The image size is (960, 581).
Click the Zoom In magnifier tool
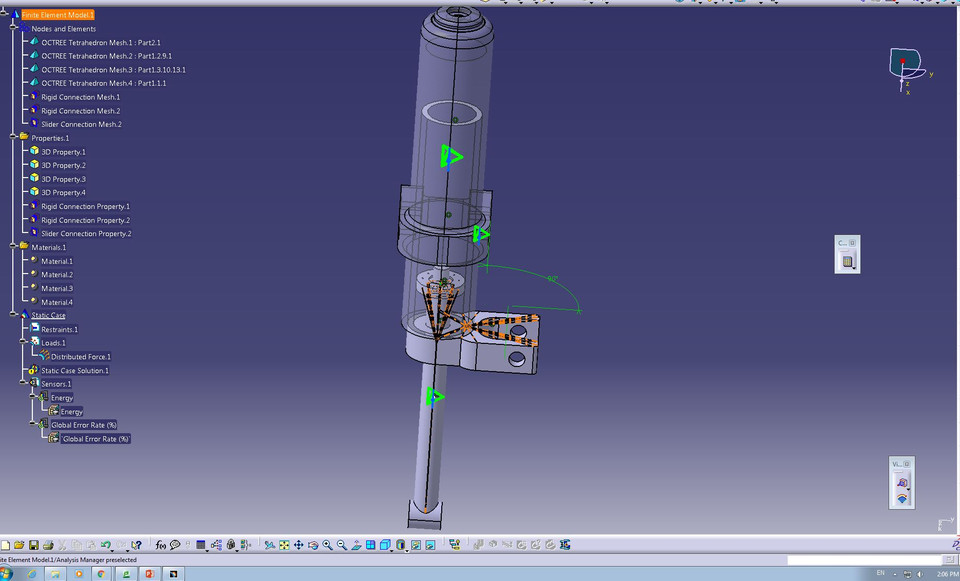pyautogui.click(x=326, y=544)
